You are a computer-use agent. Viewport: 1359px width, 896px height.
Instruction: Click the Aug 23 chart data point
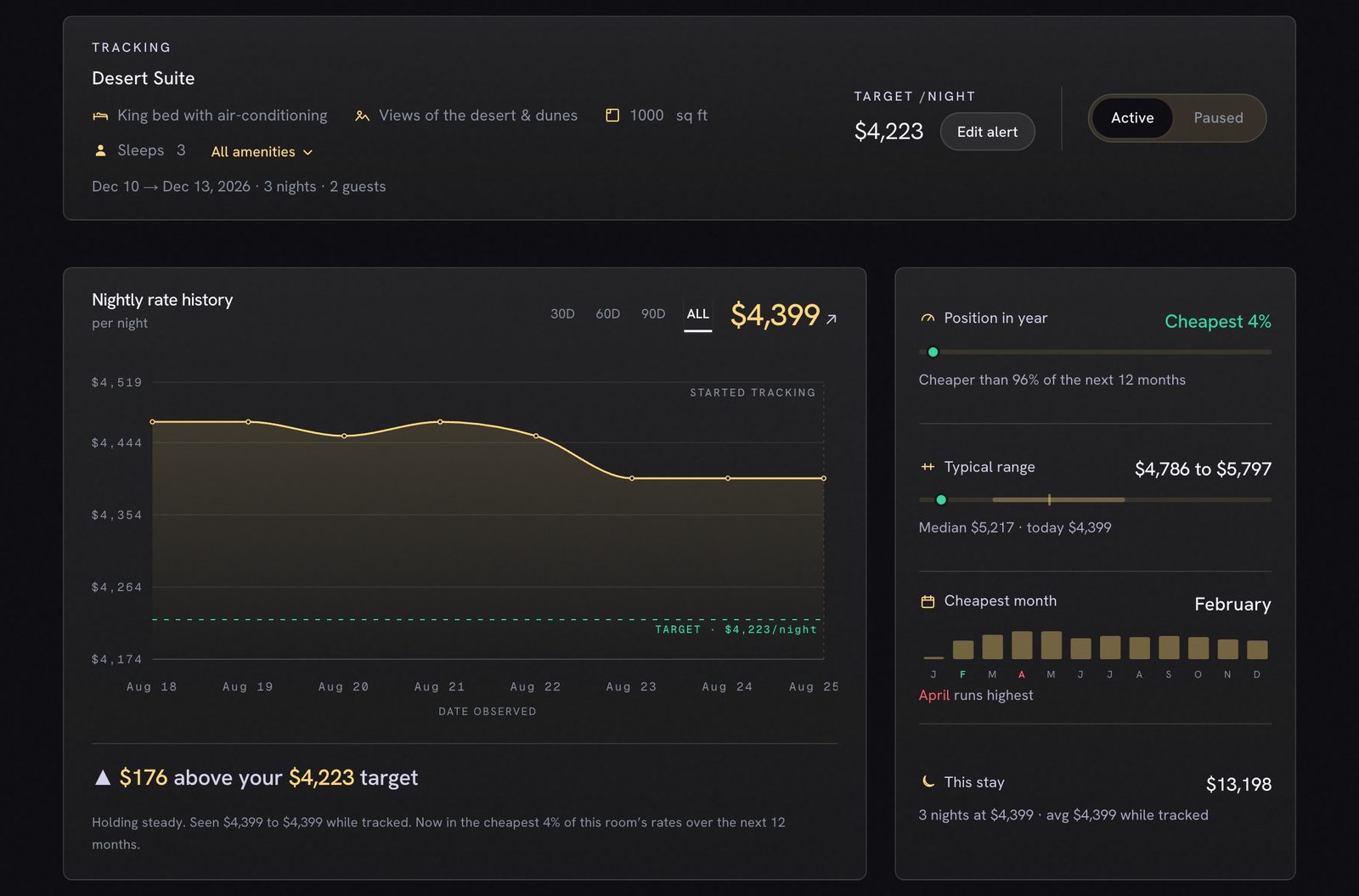pyautogui.click(x=632, y=478)
